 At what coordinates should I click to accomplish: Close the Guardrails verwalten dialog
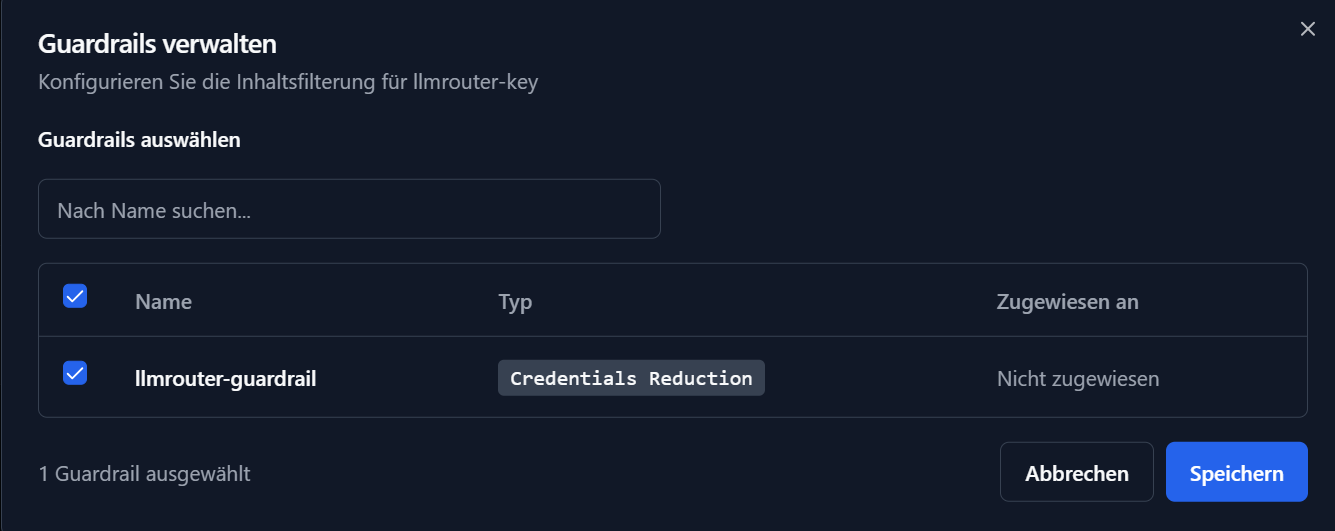coord(1307,29)
